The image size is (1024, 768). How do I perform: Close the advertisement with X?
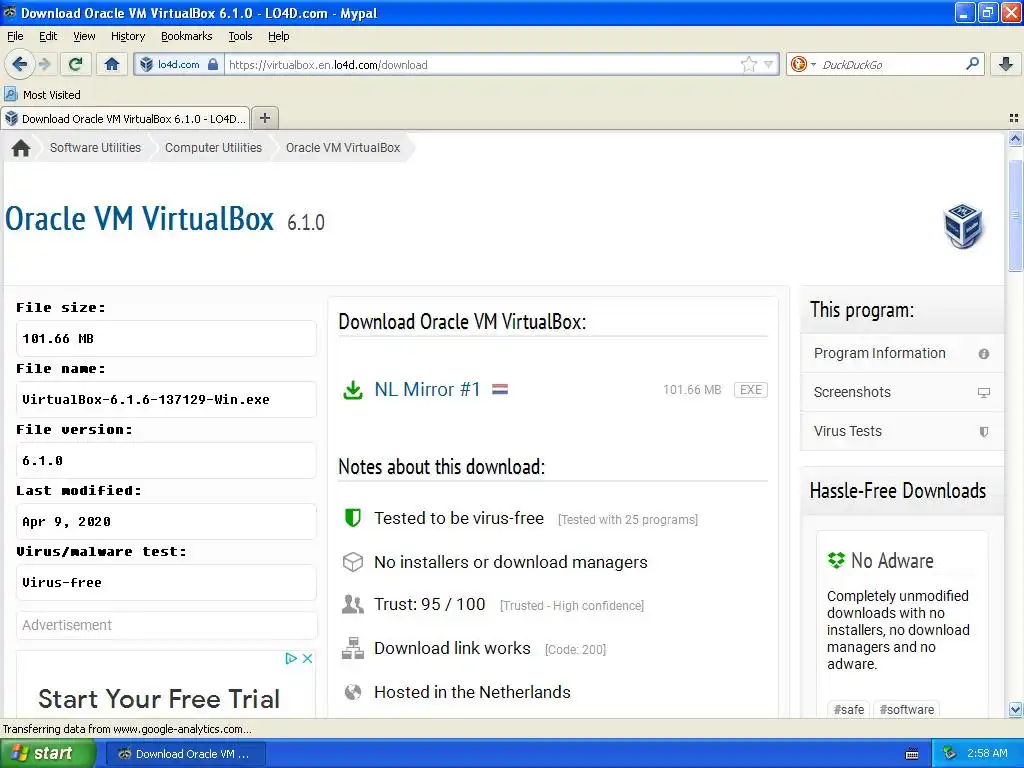tap(307, 658)
